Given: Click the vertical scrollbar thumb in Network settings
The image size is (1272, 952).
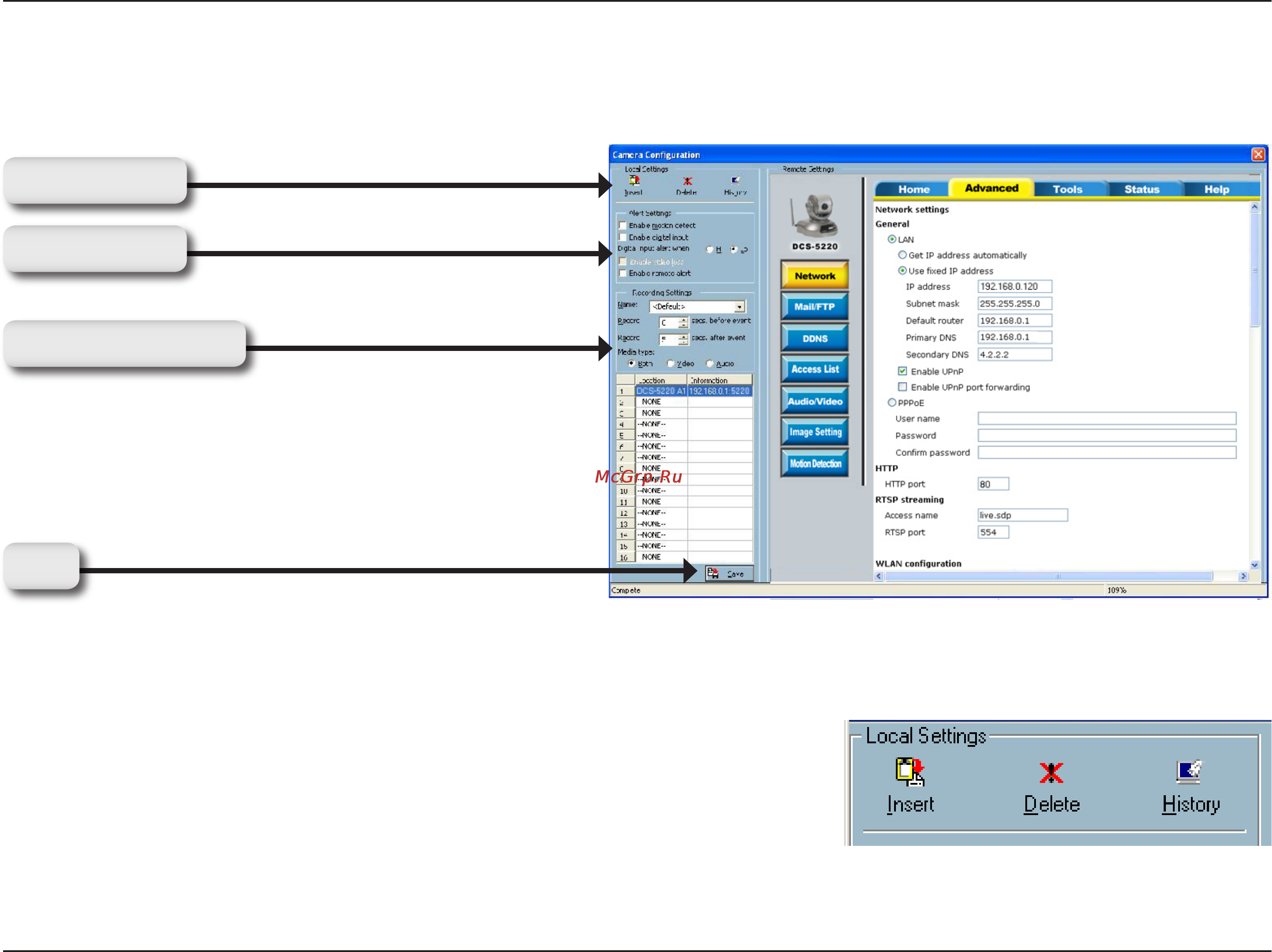Looking at the screenshot, I should [x=1255, y=269].
